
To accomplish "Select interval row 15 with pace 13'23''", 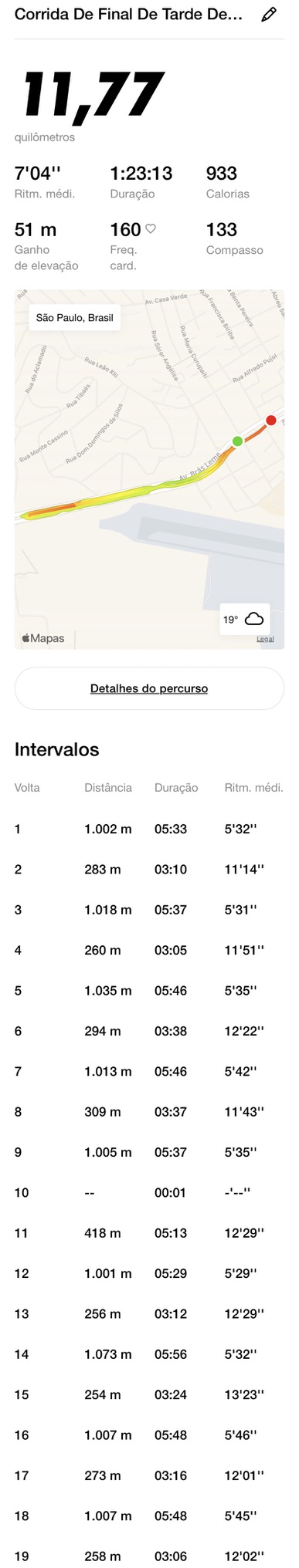I will (x=149, y=1394).
